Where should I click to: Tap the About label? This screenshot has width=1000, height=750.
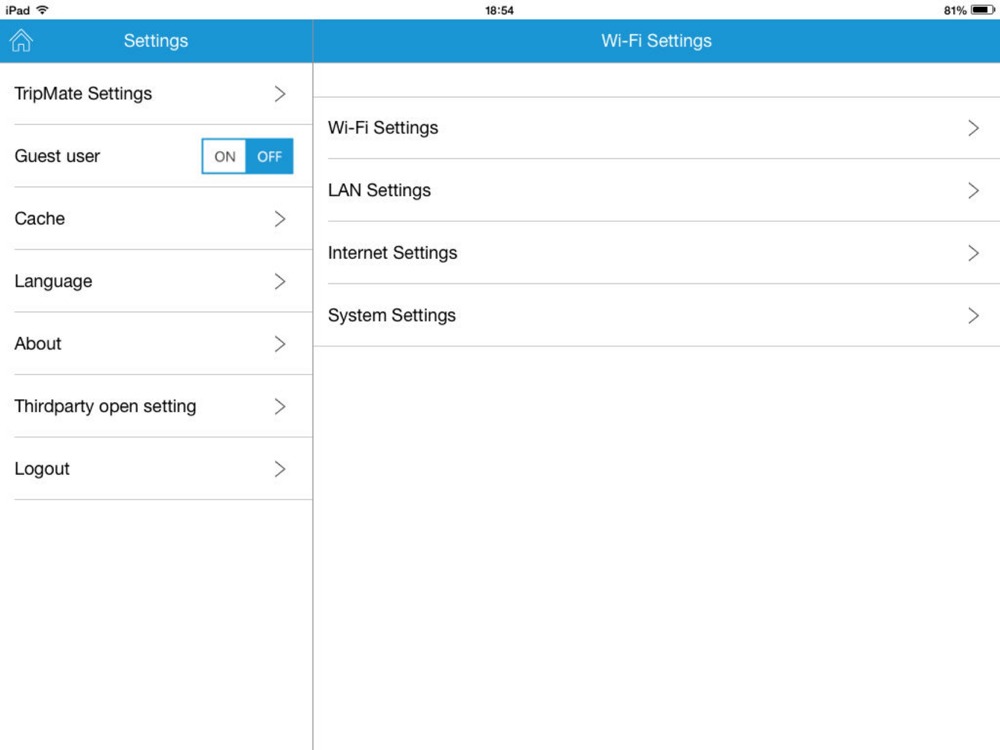[x=38, y=344]
